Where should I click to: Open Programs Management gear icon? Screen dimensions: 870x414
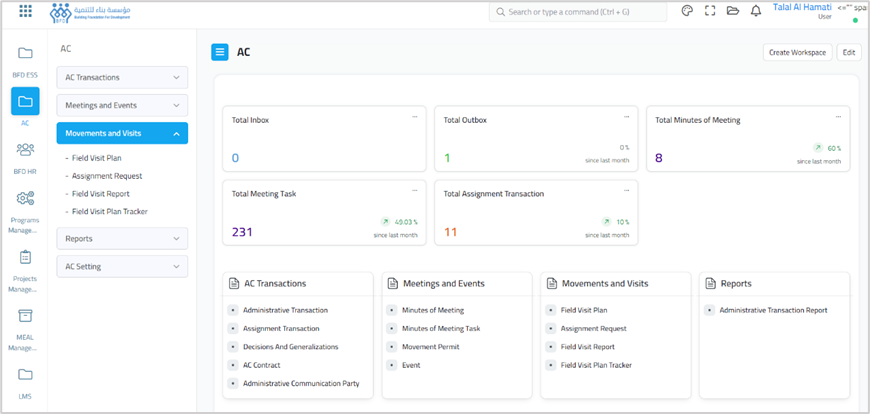[25, 199]
